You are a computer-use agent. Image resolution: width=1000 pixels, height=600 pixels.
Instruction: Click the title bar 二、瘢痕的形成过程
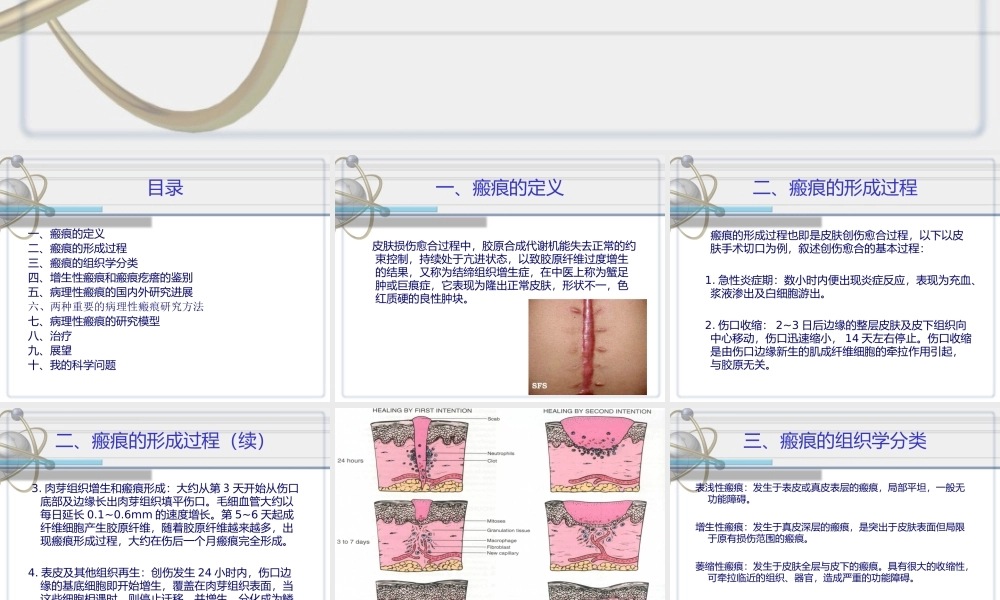[835, 187]
